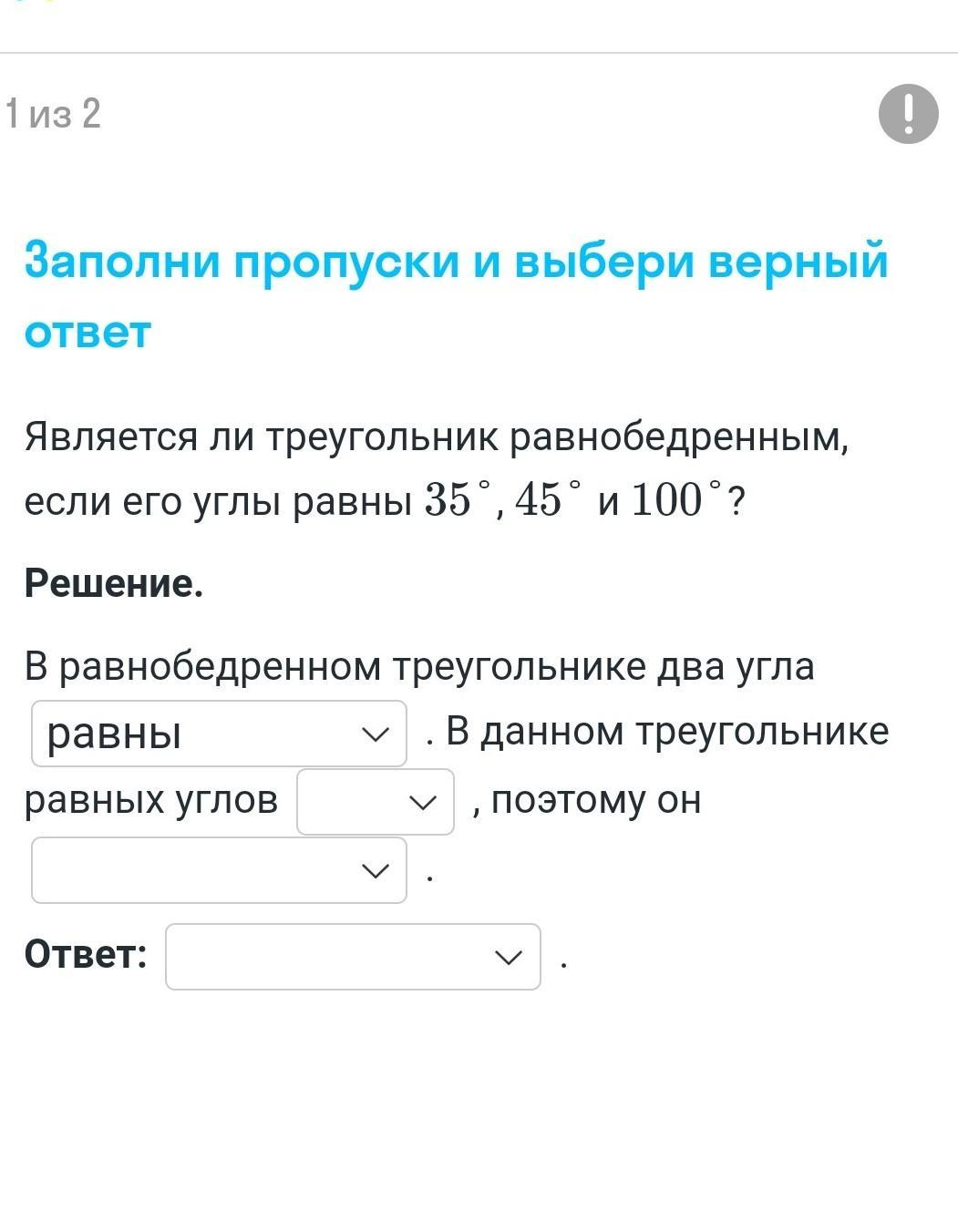Image resolution: width=958 pixels, height=1232 pixels.
Task: Click the text "В данном треугольнике"
Action: pos(667,732)
